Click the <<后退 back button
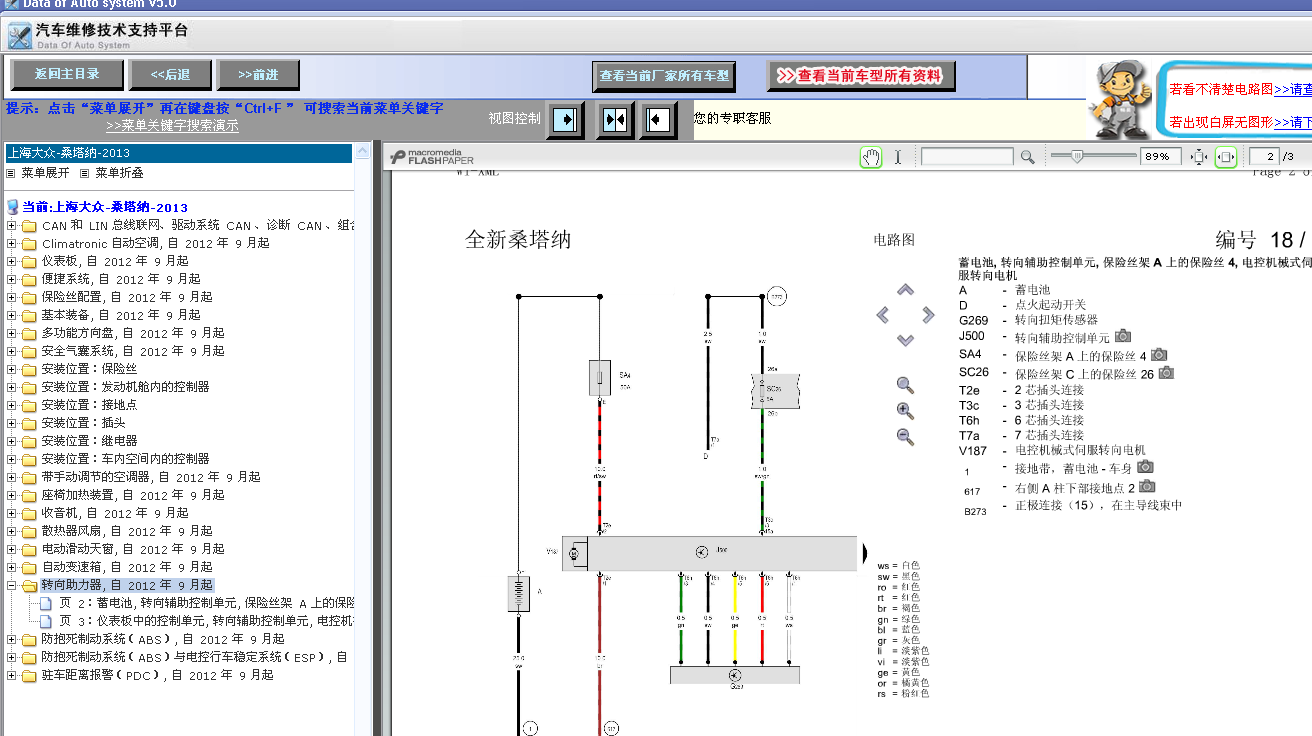Viewport: 1312px width, 736px height. [170, 74]
